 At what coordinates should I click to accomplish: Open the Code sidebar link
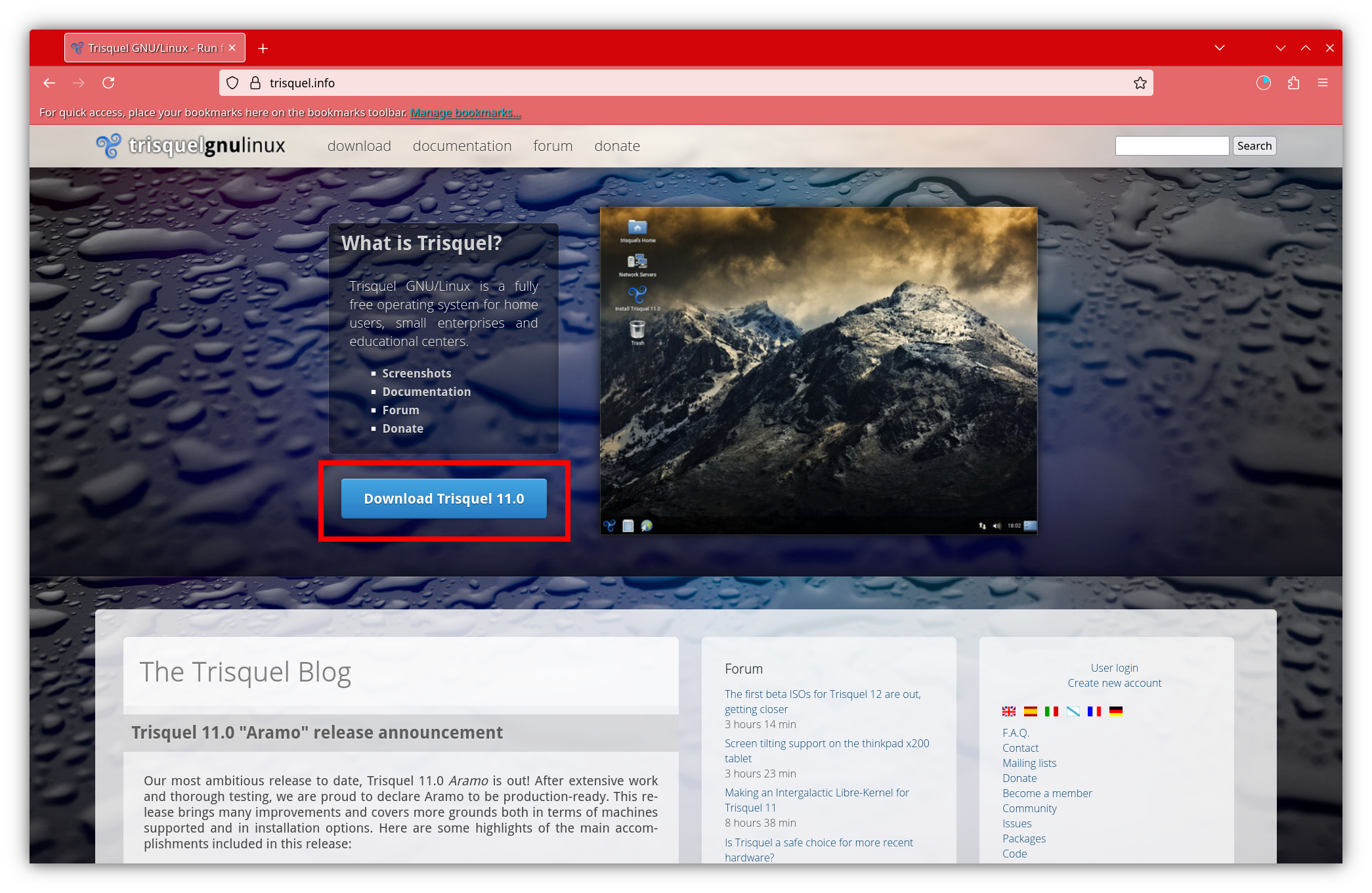[x=1015, y=854]
